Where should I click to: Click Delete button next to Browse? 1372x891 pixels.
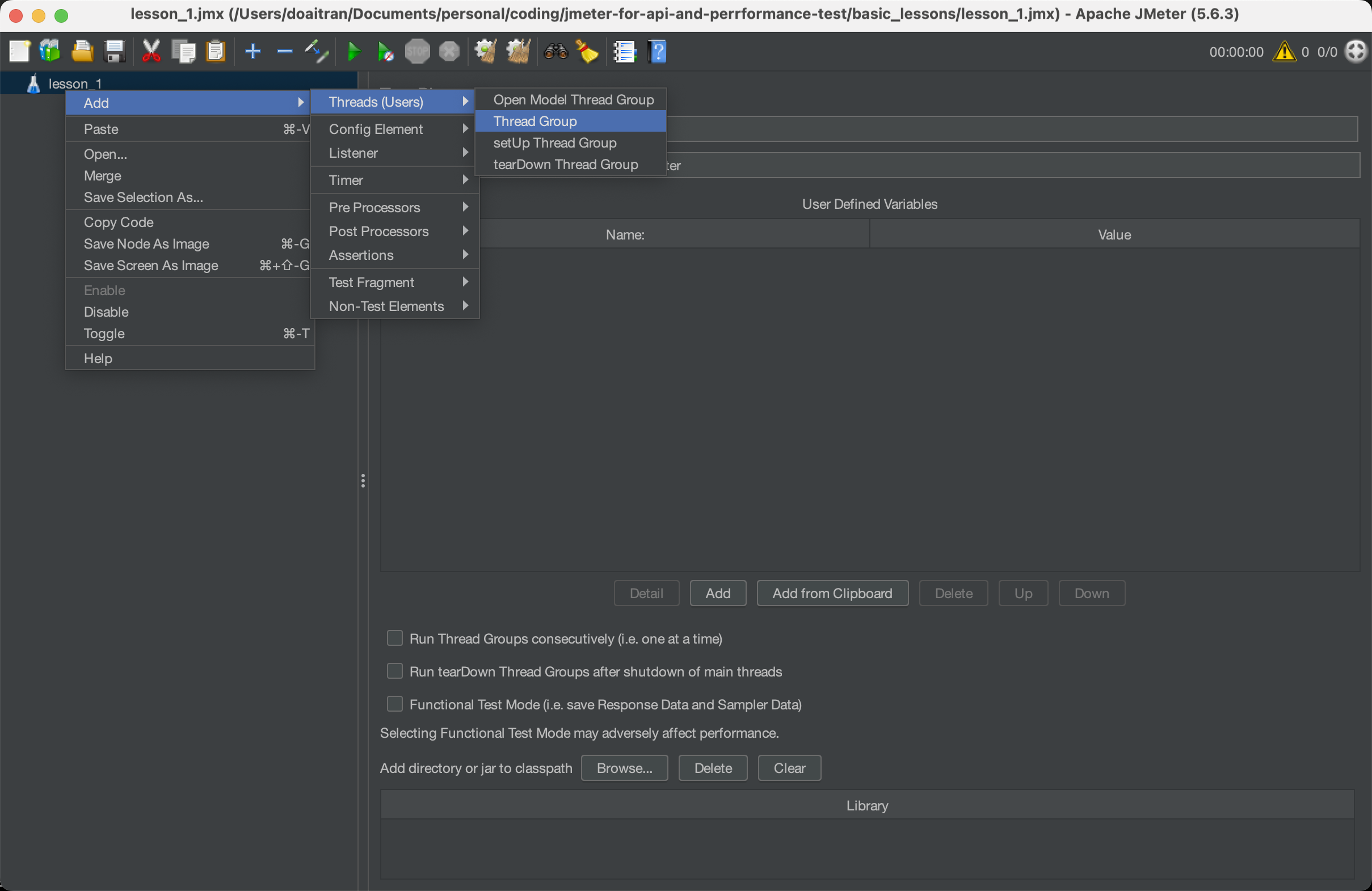(713, 768)
